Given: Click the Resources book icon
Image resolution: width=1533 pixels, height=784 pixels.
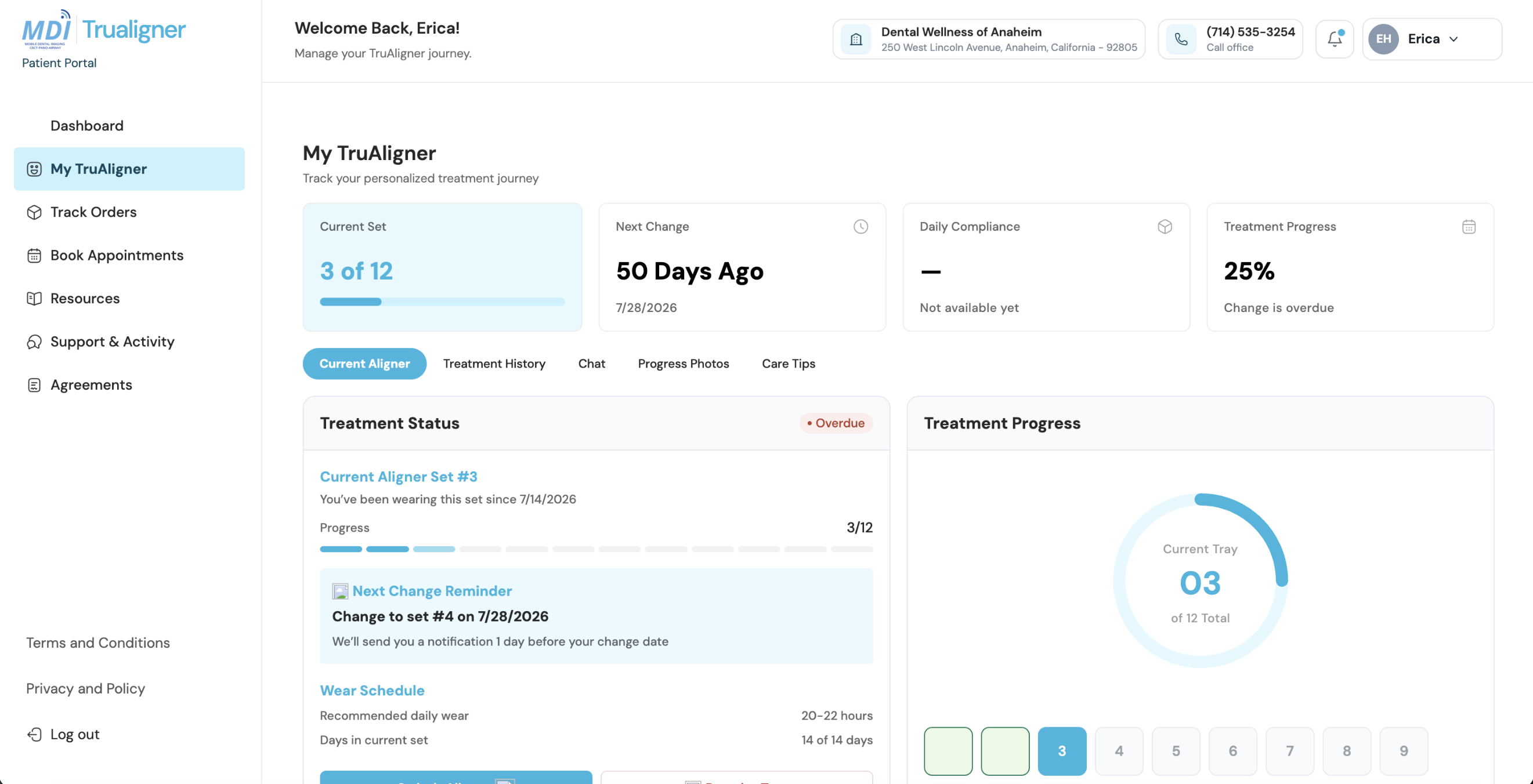Looking at the screenshot, I should [34, 299].
